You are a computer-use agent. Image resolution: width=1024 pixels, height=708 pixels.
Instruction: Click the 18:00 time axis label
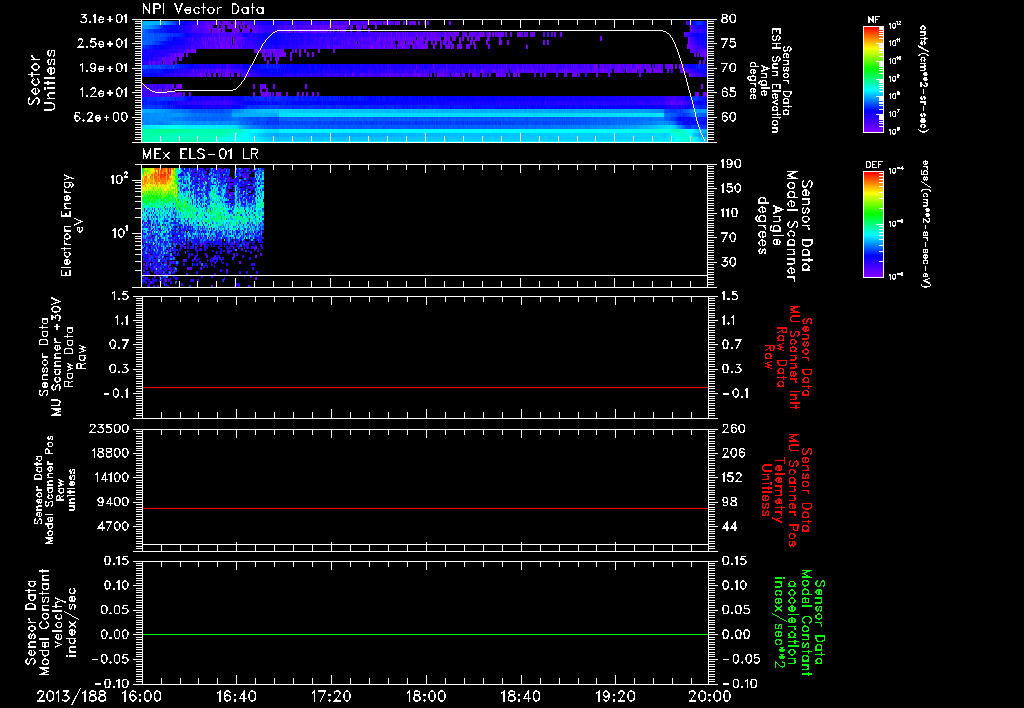click(426, 696)
